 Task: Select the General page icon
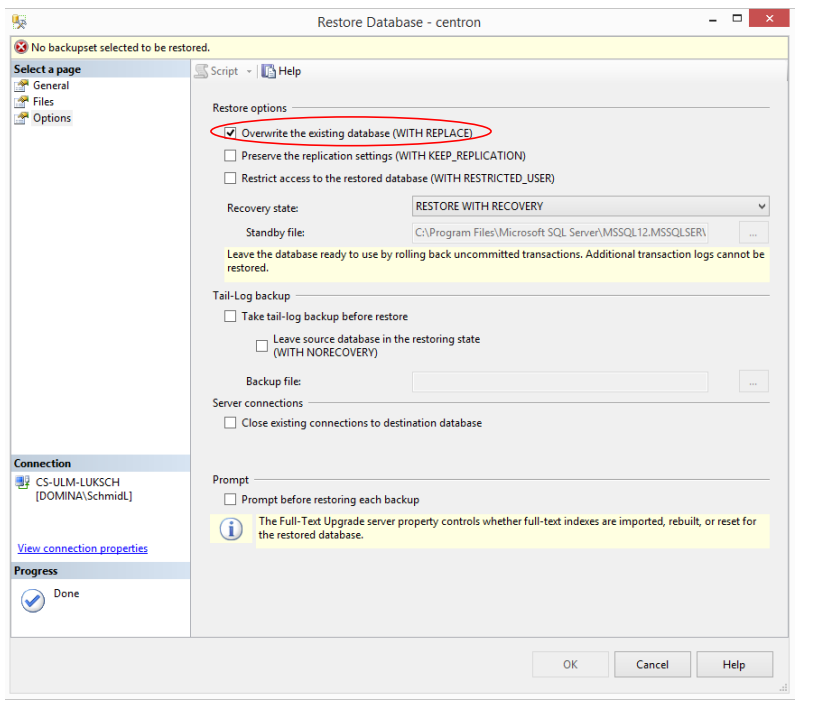tap(22, 86)
